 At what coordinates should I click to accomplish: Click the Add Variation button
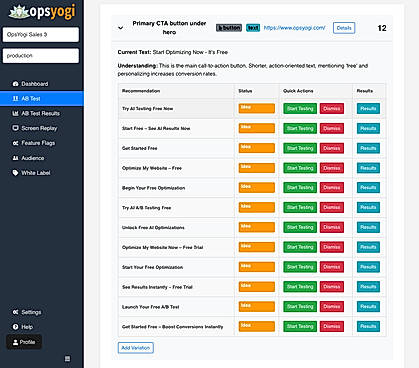tap(136, 348)
